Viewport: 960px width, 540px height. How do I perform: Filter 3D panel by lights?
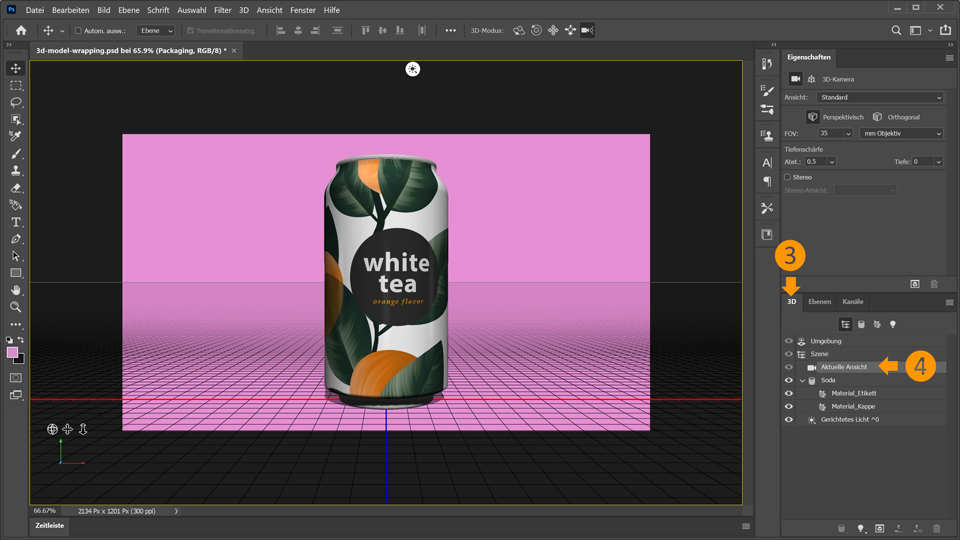[x=893, y=324]
